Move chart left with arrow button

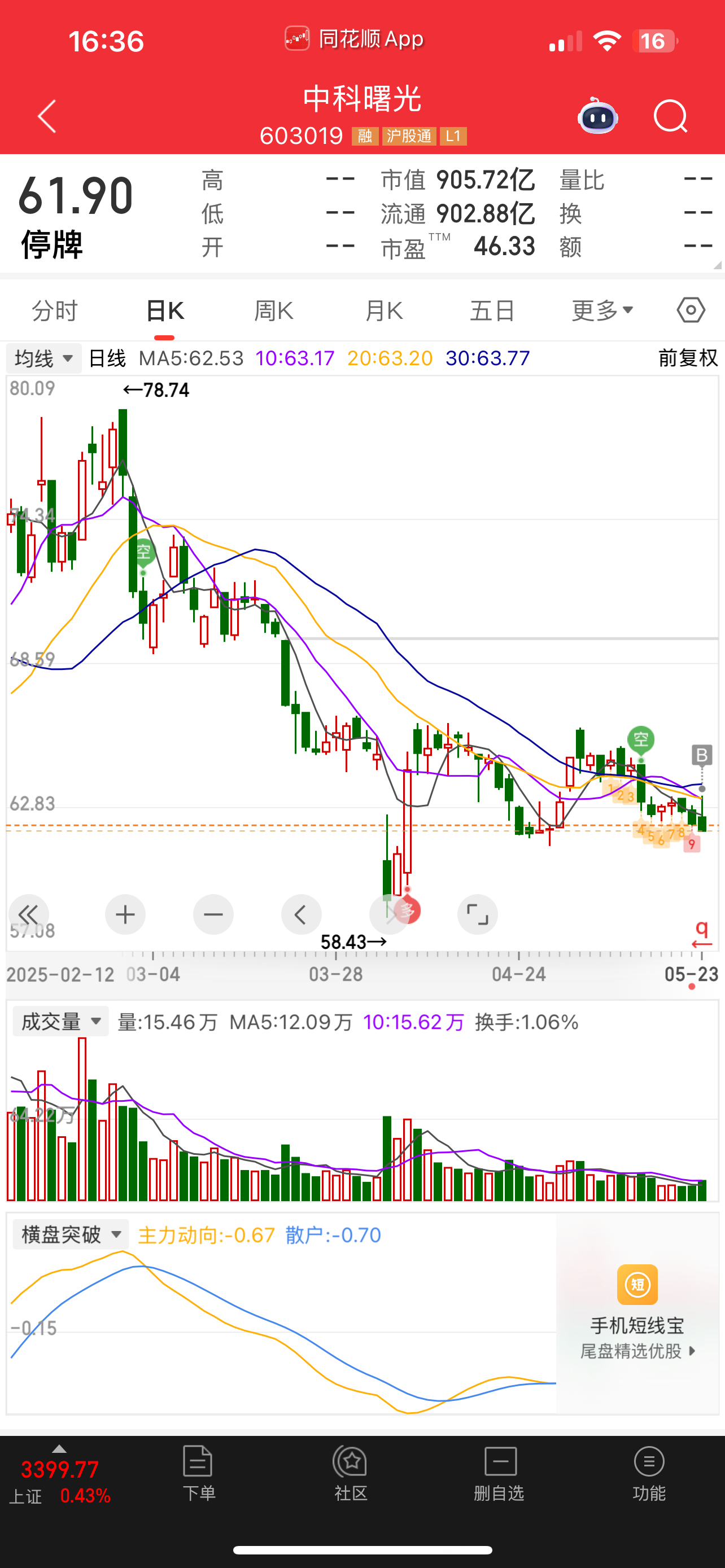302,914
